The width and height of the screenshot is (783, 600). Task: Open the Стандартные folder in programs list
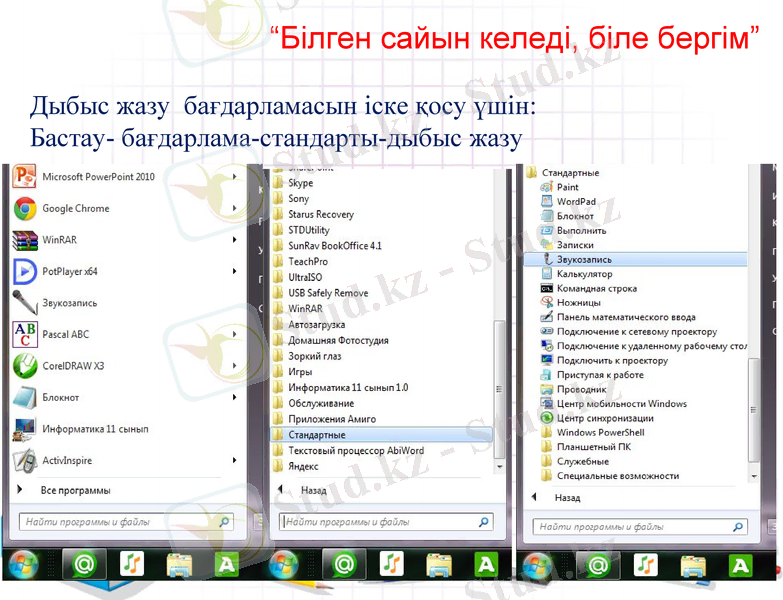pyautogui.click(x=381, y=435)
